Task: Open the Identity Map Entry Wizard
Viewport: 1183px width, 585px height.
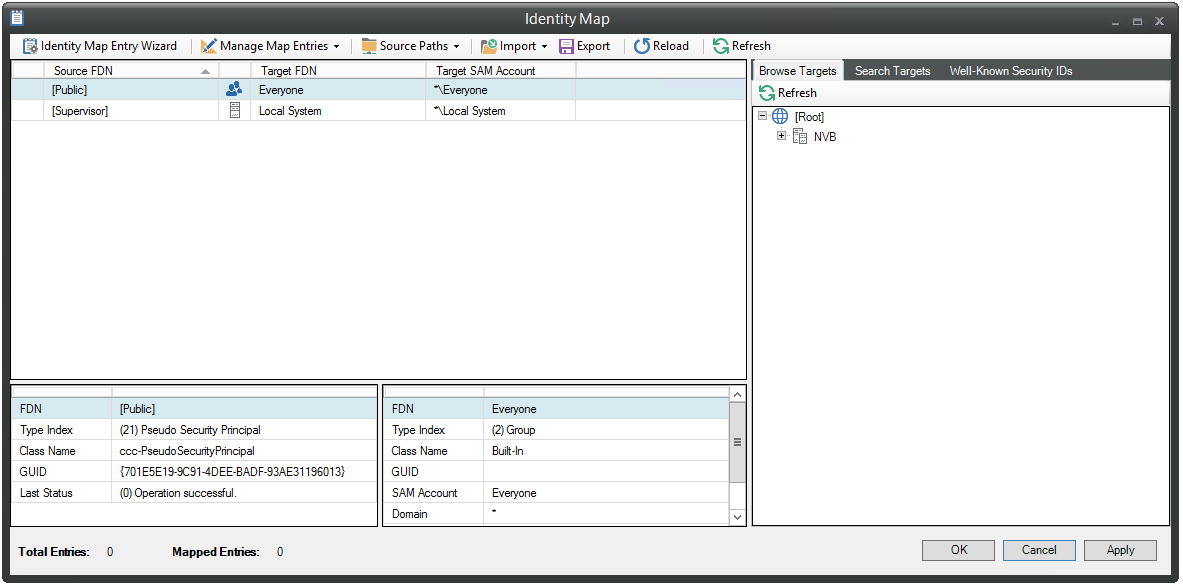Action: pos(100,46)
